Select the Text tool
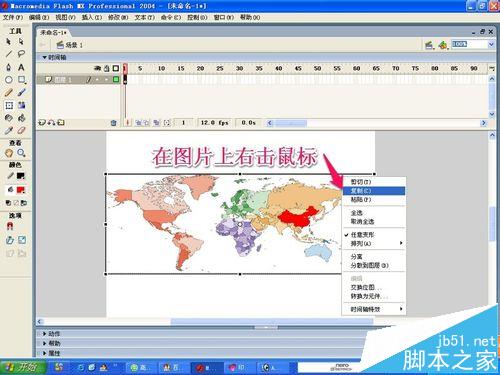500x375 pixels. (21, 67)
